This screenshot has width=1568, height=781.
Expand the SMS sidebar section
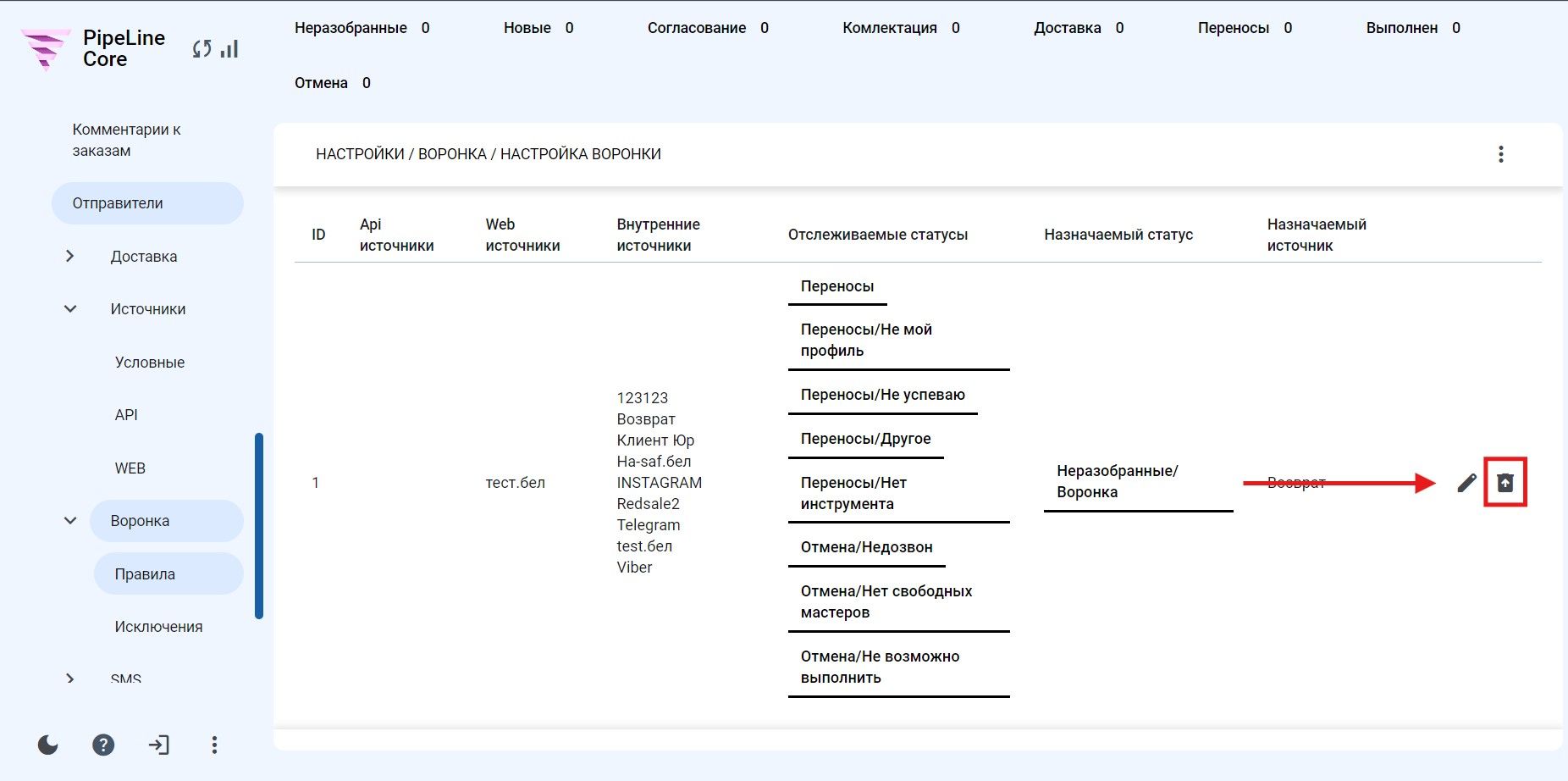[70, 679]
